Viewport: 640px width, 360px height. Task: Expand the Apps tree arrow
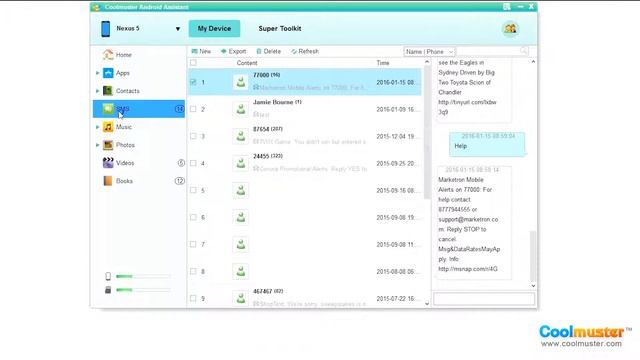click(98, 73)
